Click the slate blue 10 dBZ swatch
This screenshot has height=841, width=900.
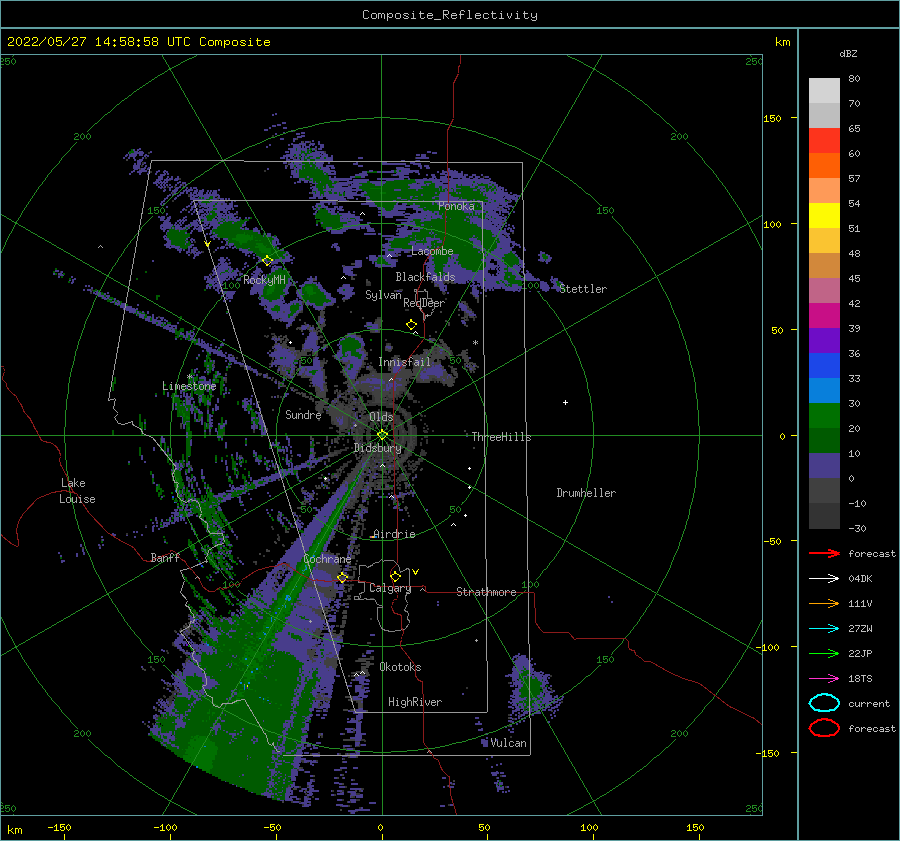point(824,466)
